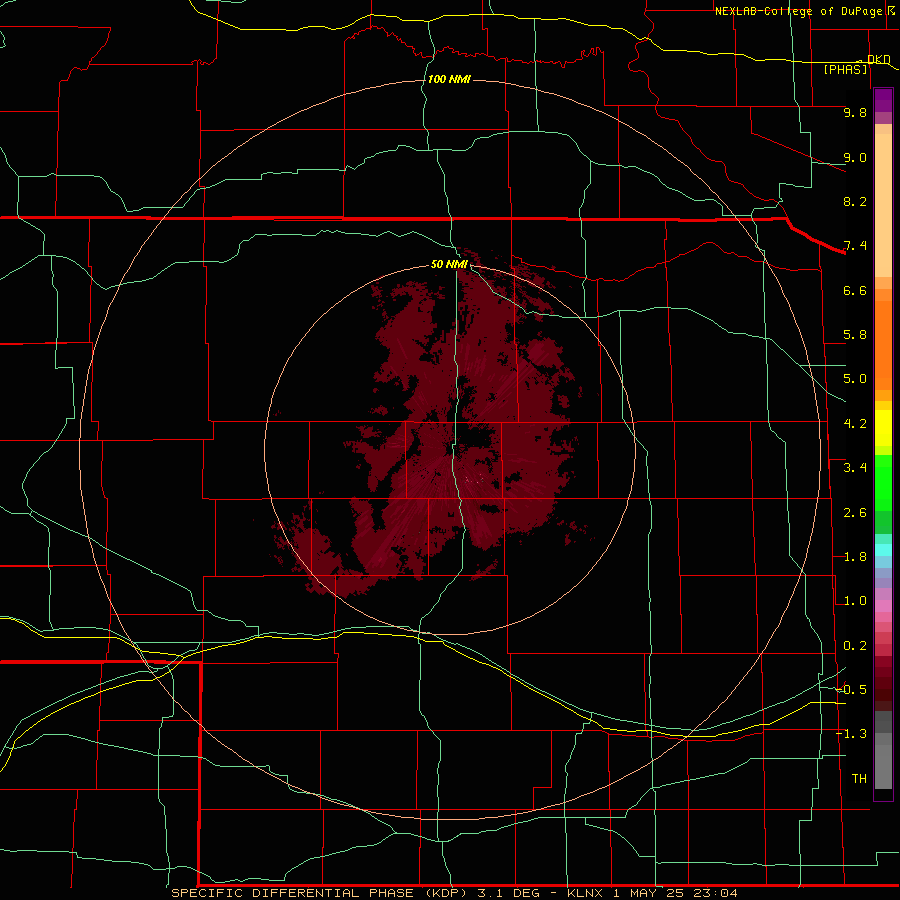The image size is (900, 900).
Task: Click the 8.2 value on the color scale
Action: 855,201
